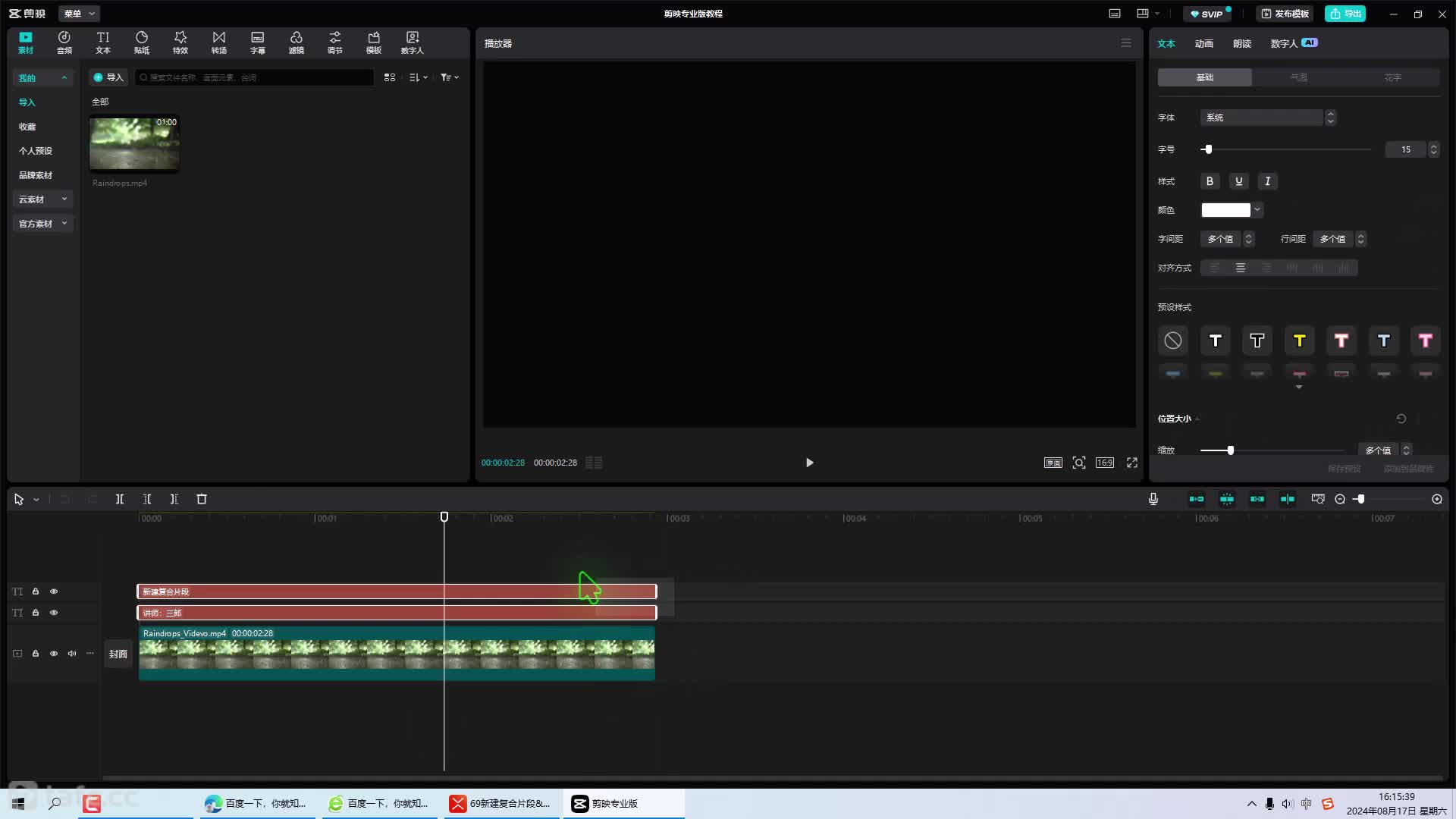Lock the 新建复合片段 text track
Image resolution: width=1456 pixels, height=819 pixels.
pyautogui.click(x=36, y=591)
